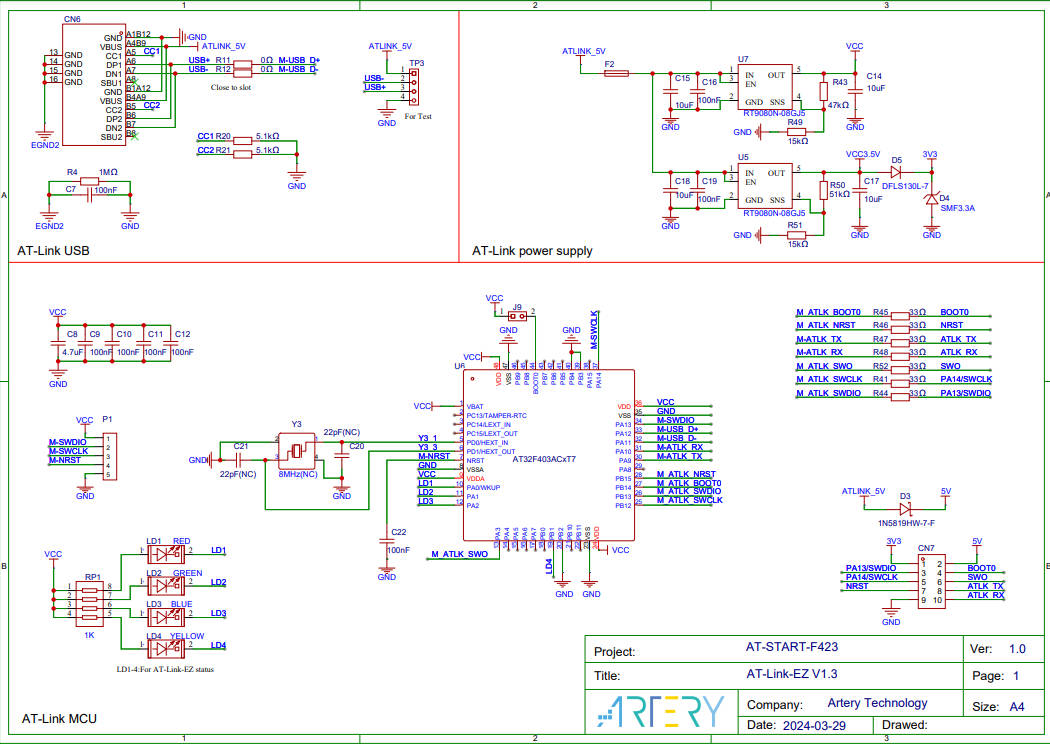Click the 'AT-Link USB' section label

point(53,251)
